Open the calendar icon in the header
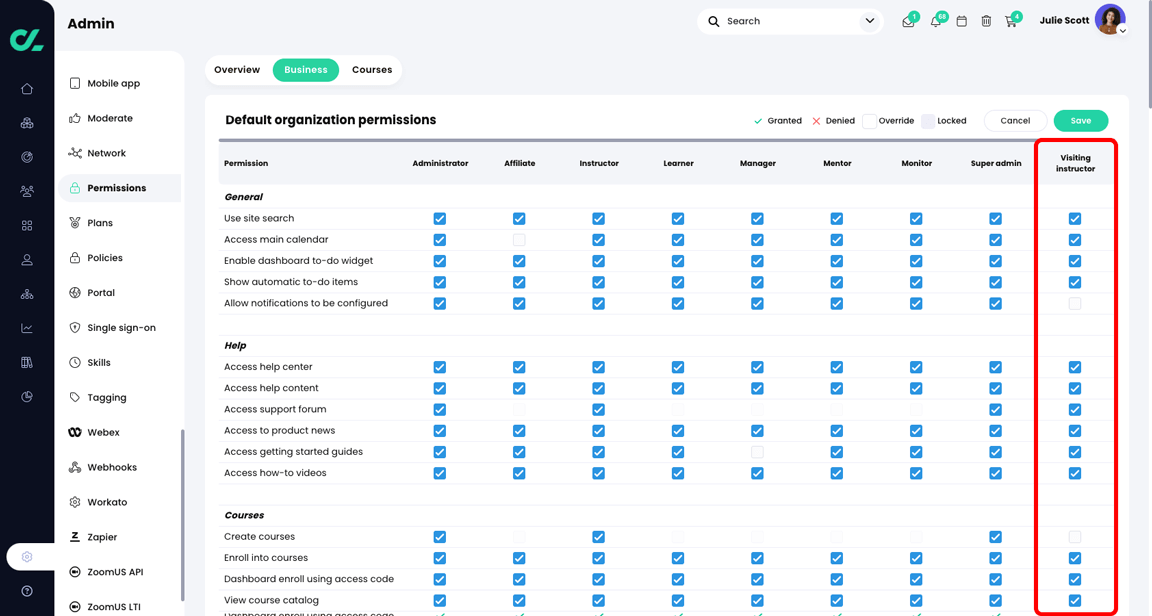 [x=961, y=19]
